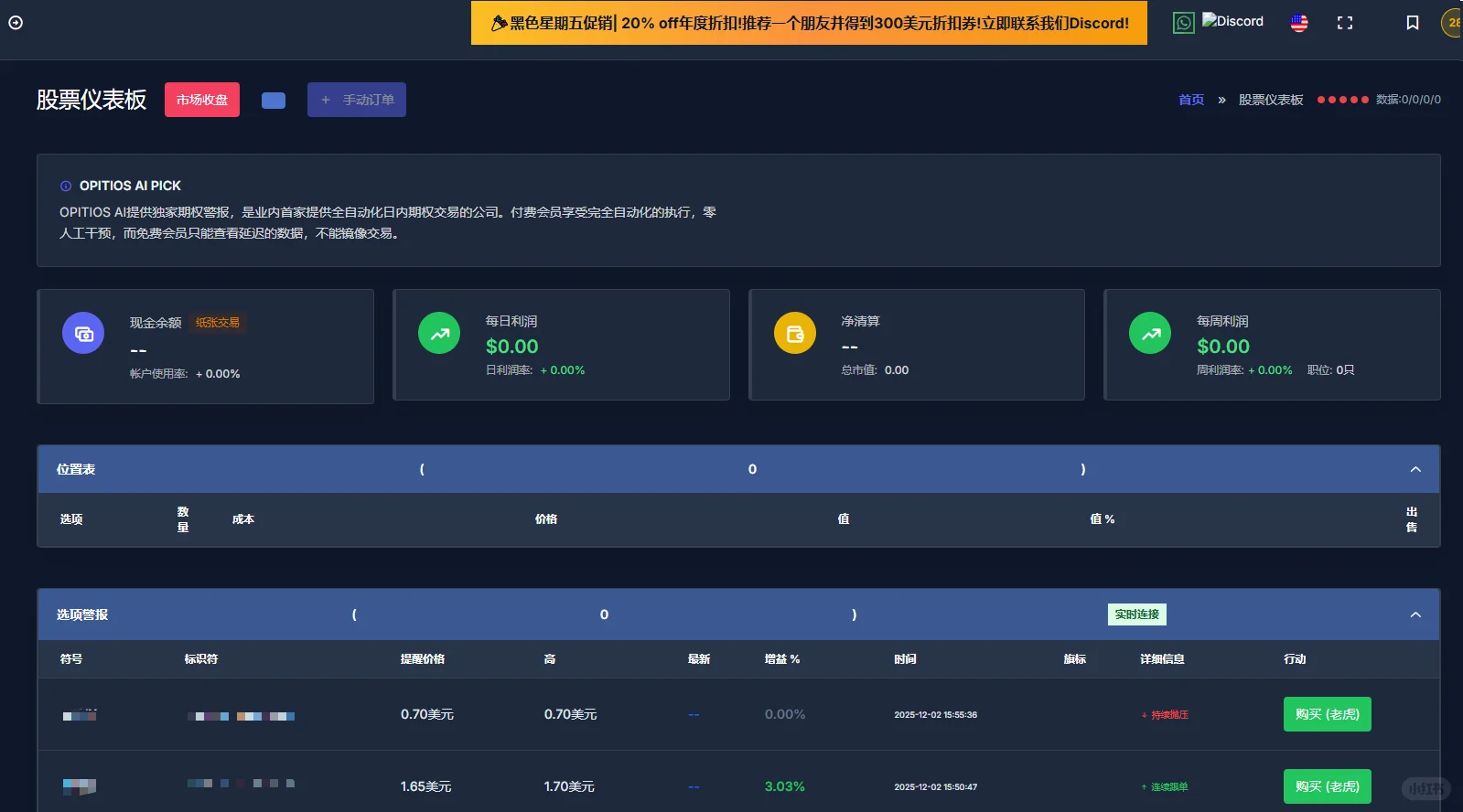Collapse the 选项警报 panel chevron
Screen dimensions: 1463x812
1415,614
